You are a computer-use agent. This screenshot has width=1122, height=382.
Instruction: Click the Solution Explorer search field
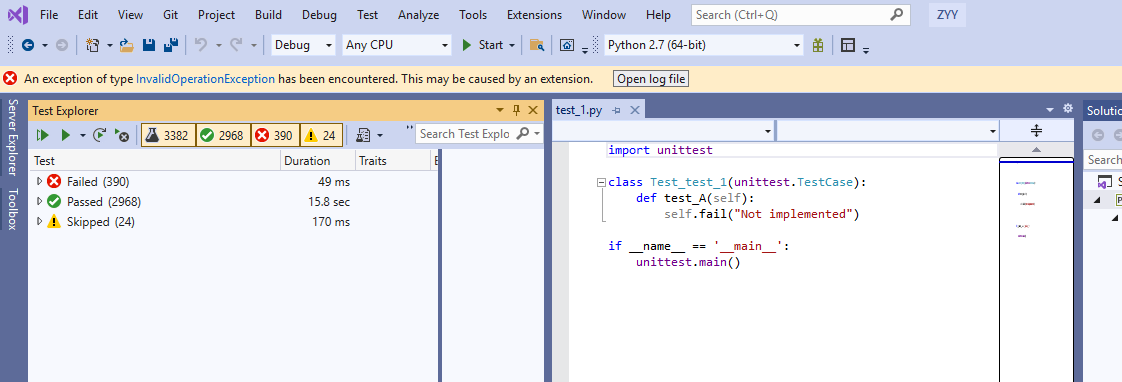click(1103, 159)
